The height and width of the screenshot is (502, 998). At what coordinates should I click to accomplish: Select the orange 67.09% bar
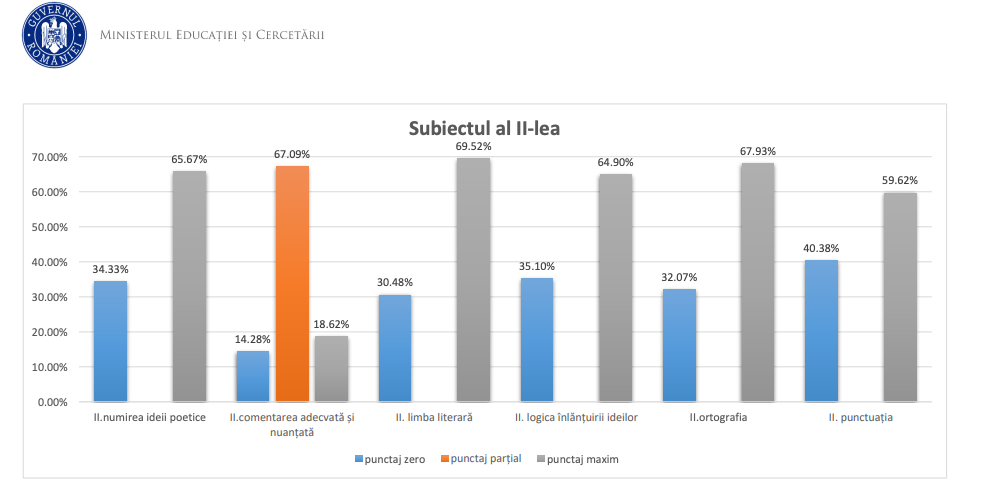point(292,284)
